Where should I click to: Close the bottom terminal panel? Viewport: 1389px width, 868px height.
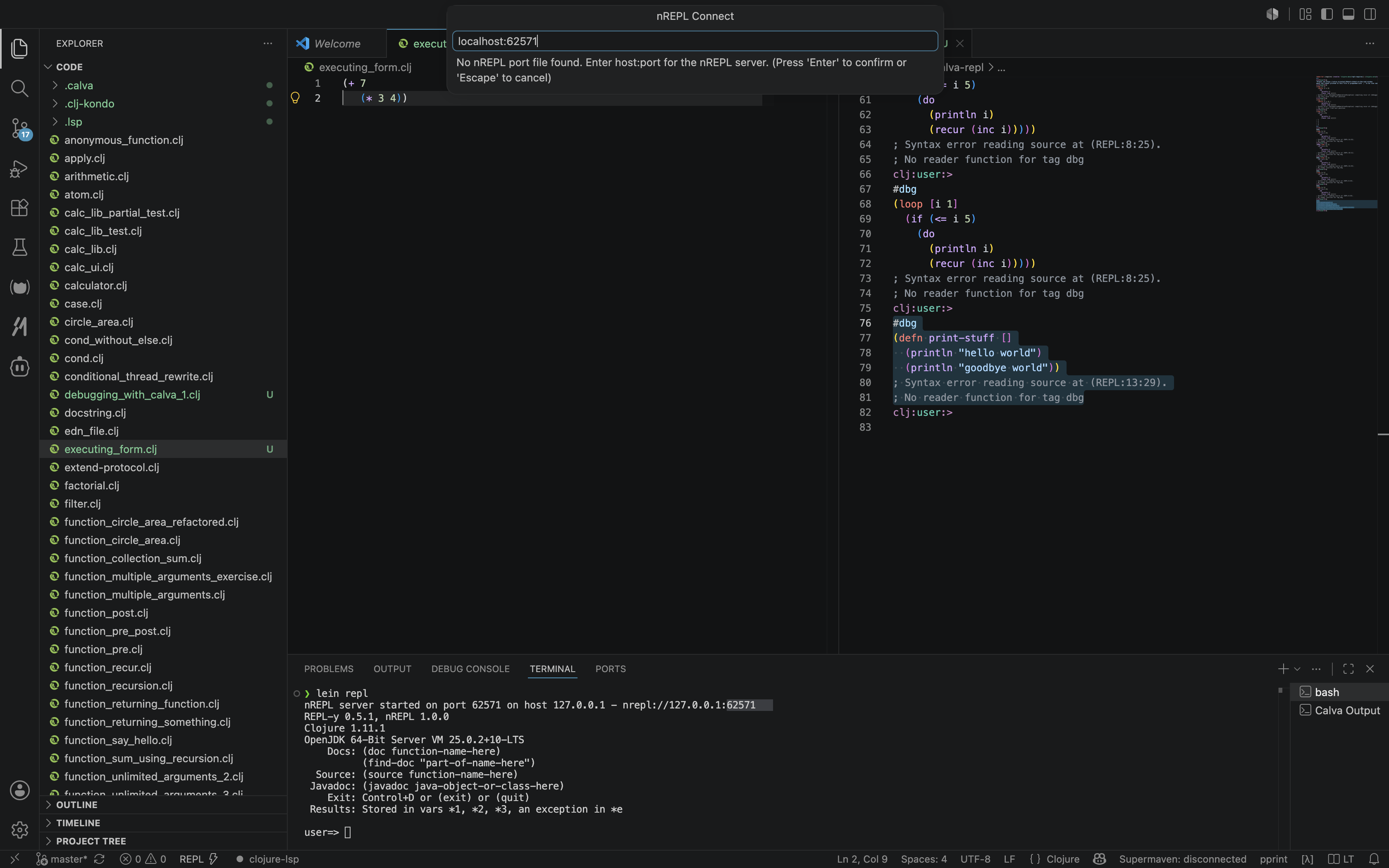tap(1370, 669)
